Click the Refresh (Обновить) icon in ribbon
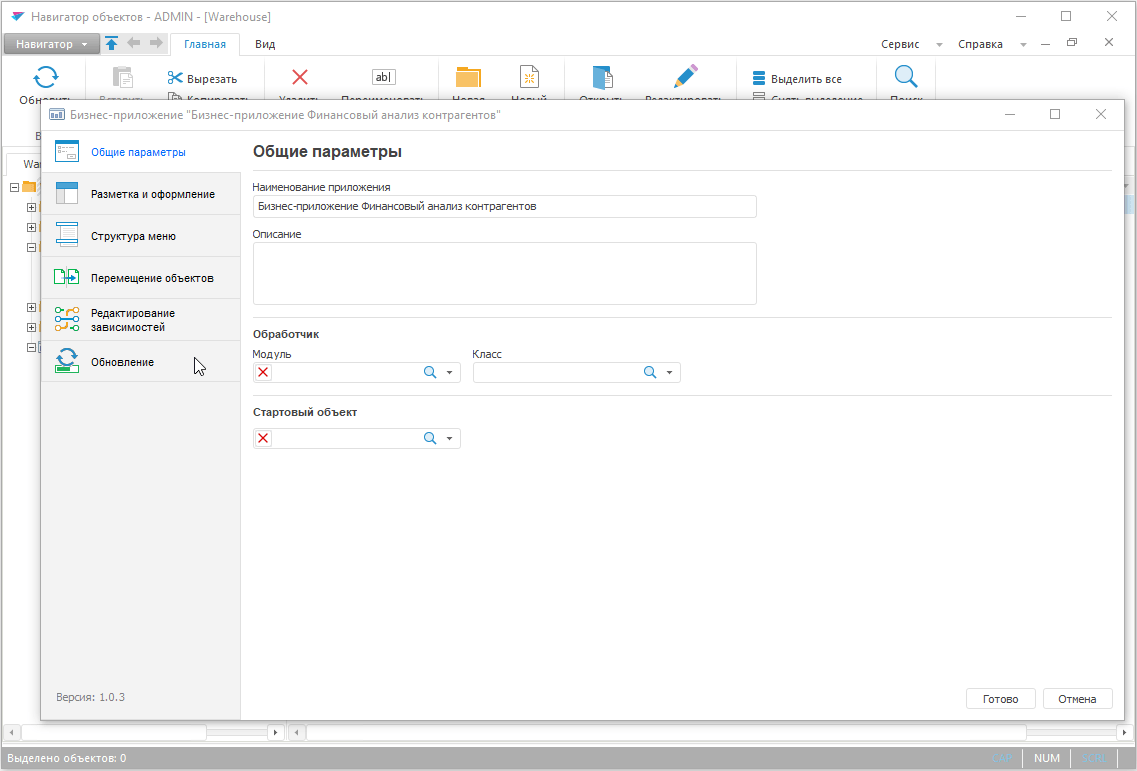Viewport: 1137px width, 771px height. point(45,78)
